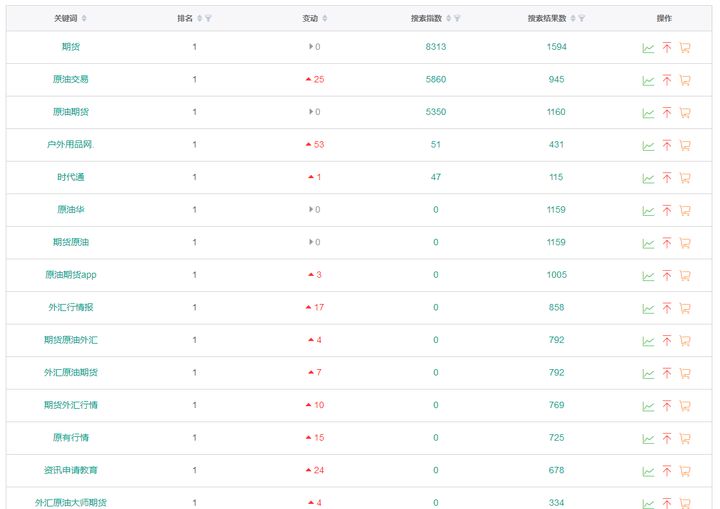Click the red change value 53
Image resolution: width=720 pixels, height=509 pixels.
pos(319,144)
